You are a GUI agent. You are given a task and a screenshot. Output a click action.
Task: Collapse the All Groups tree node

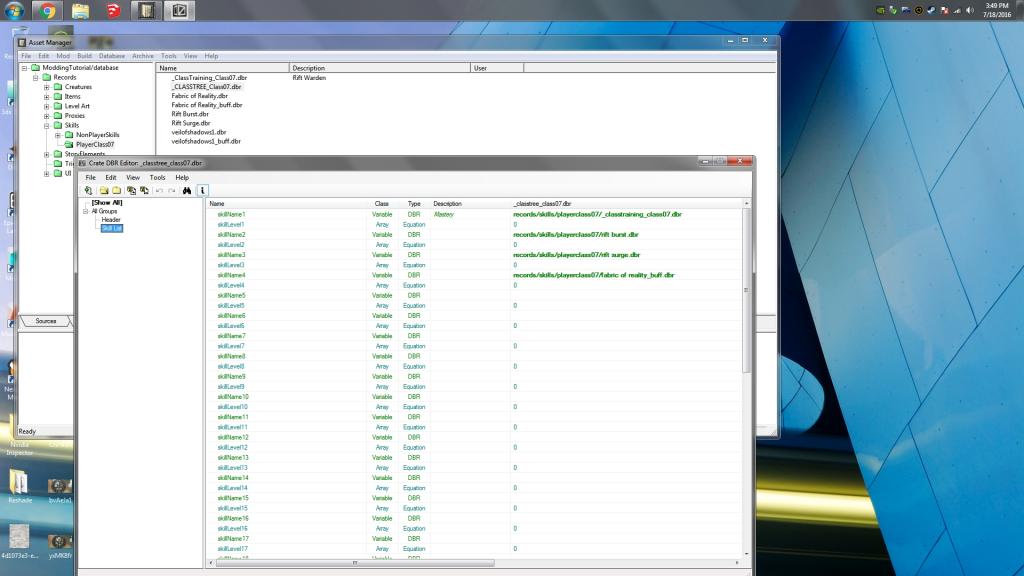click(x=86, y=211)
